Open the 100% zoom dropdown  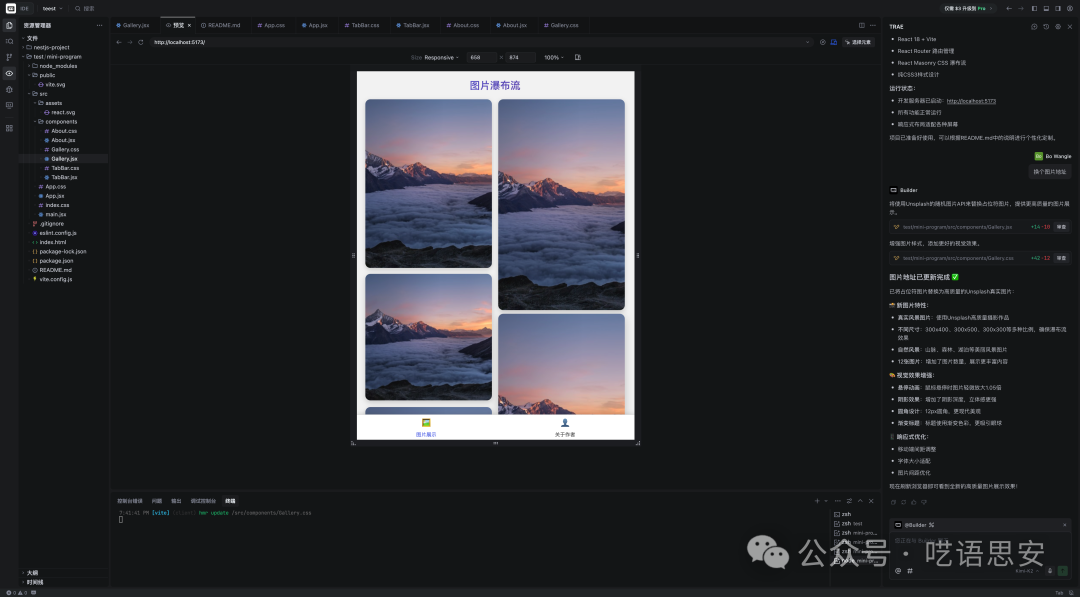tap(554, 58)
